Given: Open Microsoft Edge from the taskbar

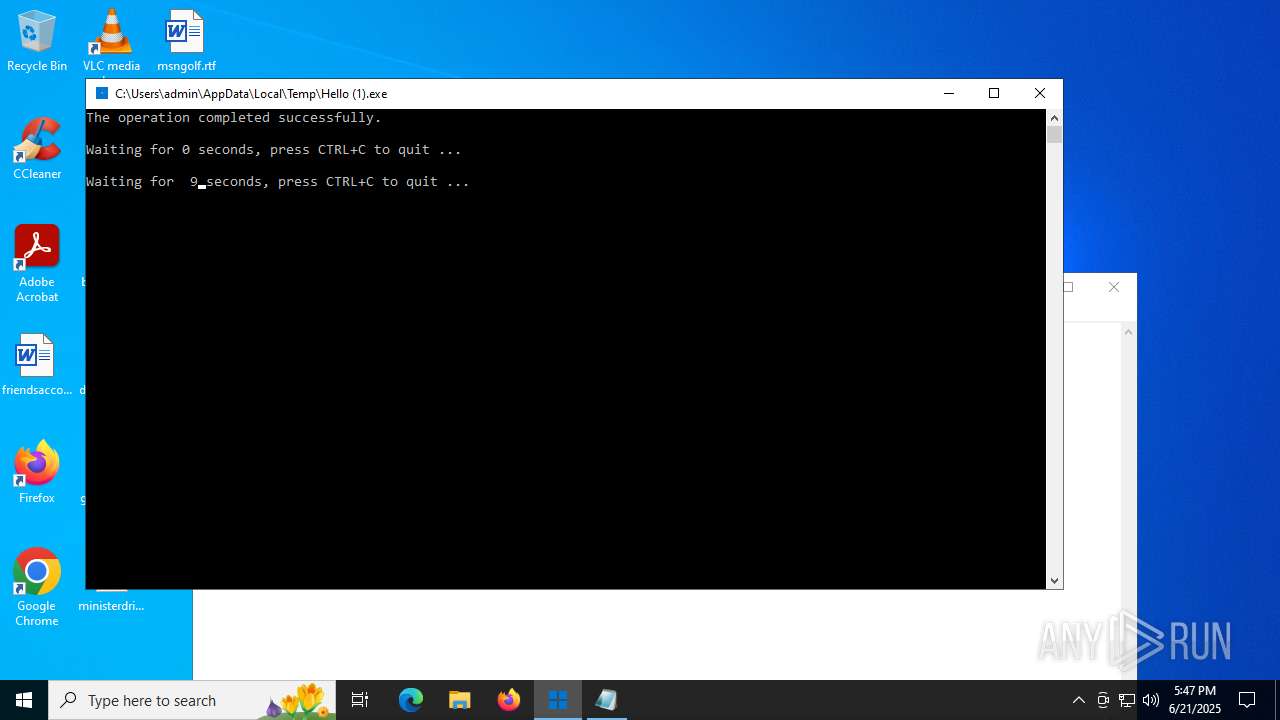Looking at the screenshot, I should [411, 700].
